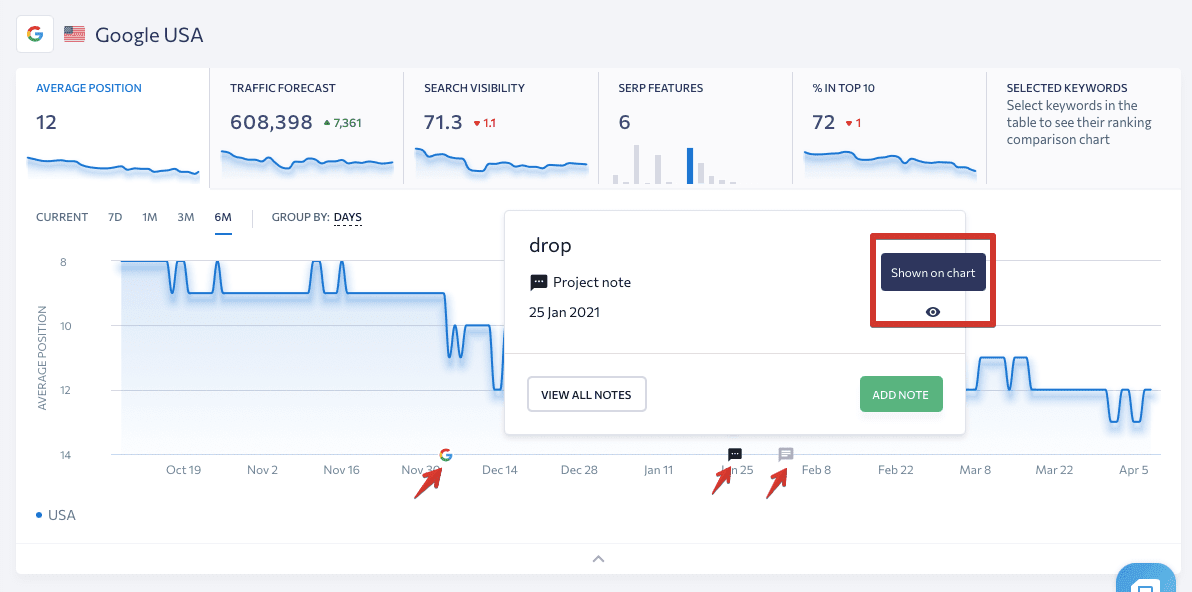
Task: Click the green Add Note button
Action: (901, 394)
